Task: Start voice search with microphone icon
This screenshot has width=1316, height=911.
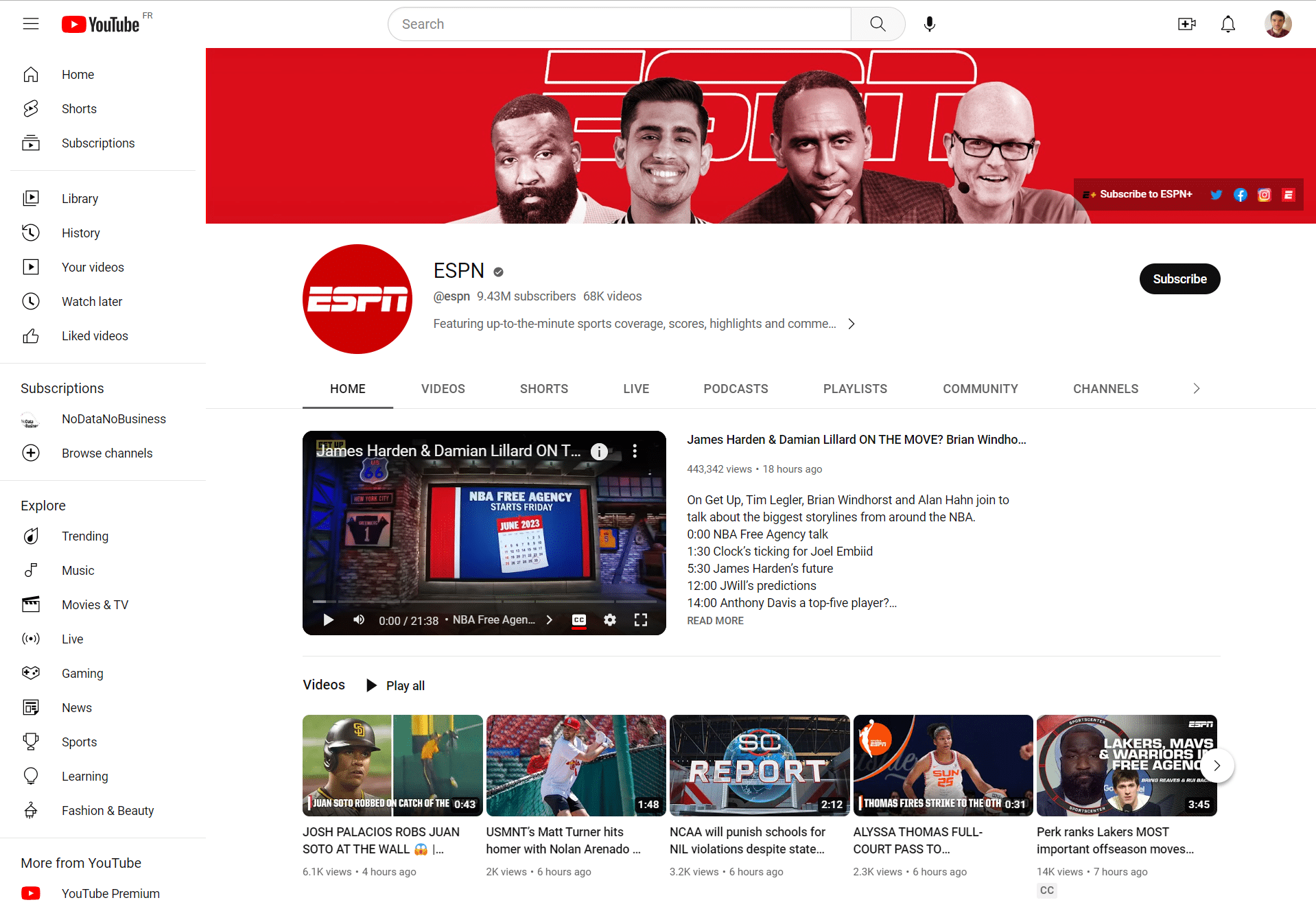Action: tap(930, 24)
